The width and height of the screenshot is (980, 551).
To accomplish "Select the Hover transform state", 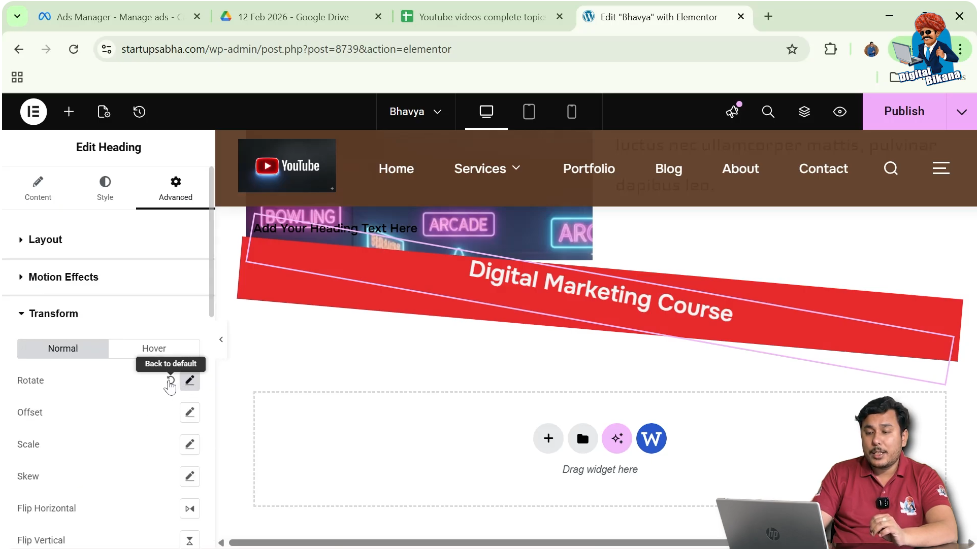I will tap(154, 349).
